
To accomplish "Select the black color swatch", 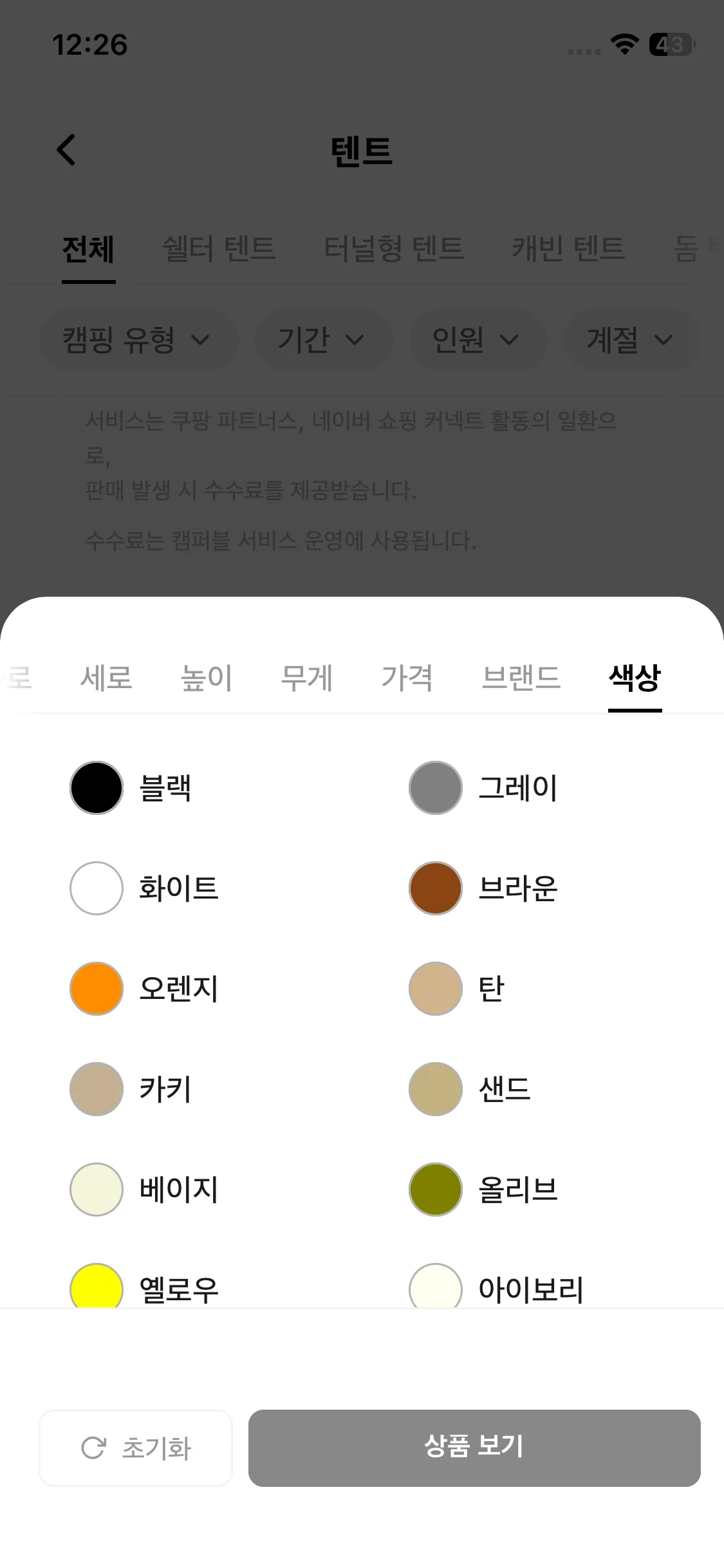I will click(x=97, y=788).
